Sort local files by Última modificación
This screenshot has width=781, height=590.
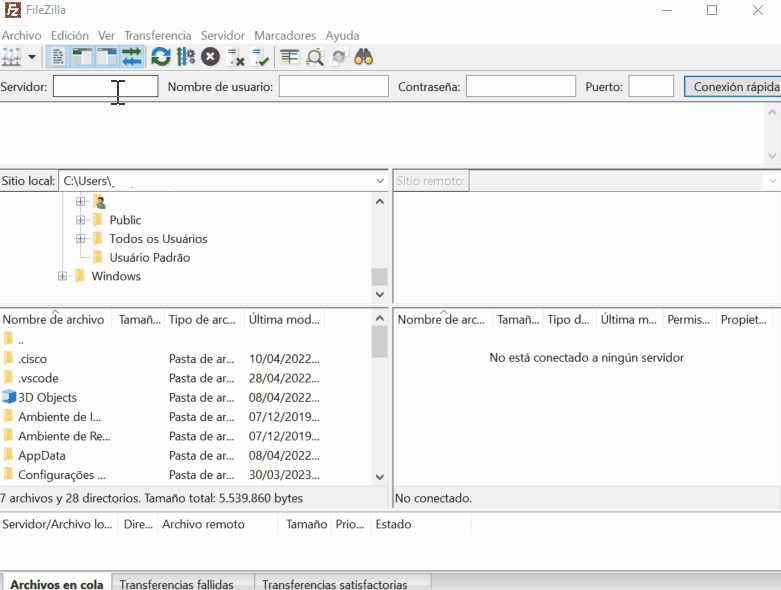pos(284,319)
